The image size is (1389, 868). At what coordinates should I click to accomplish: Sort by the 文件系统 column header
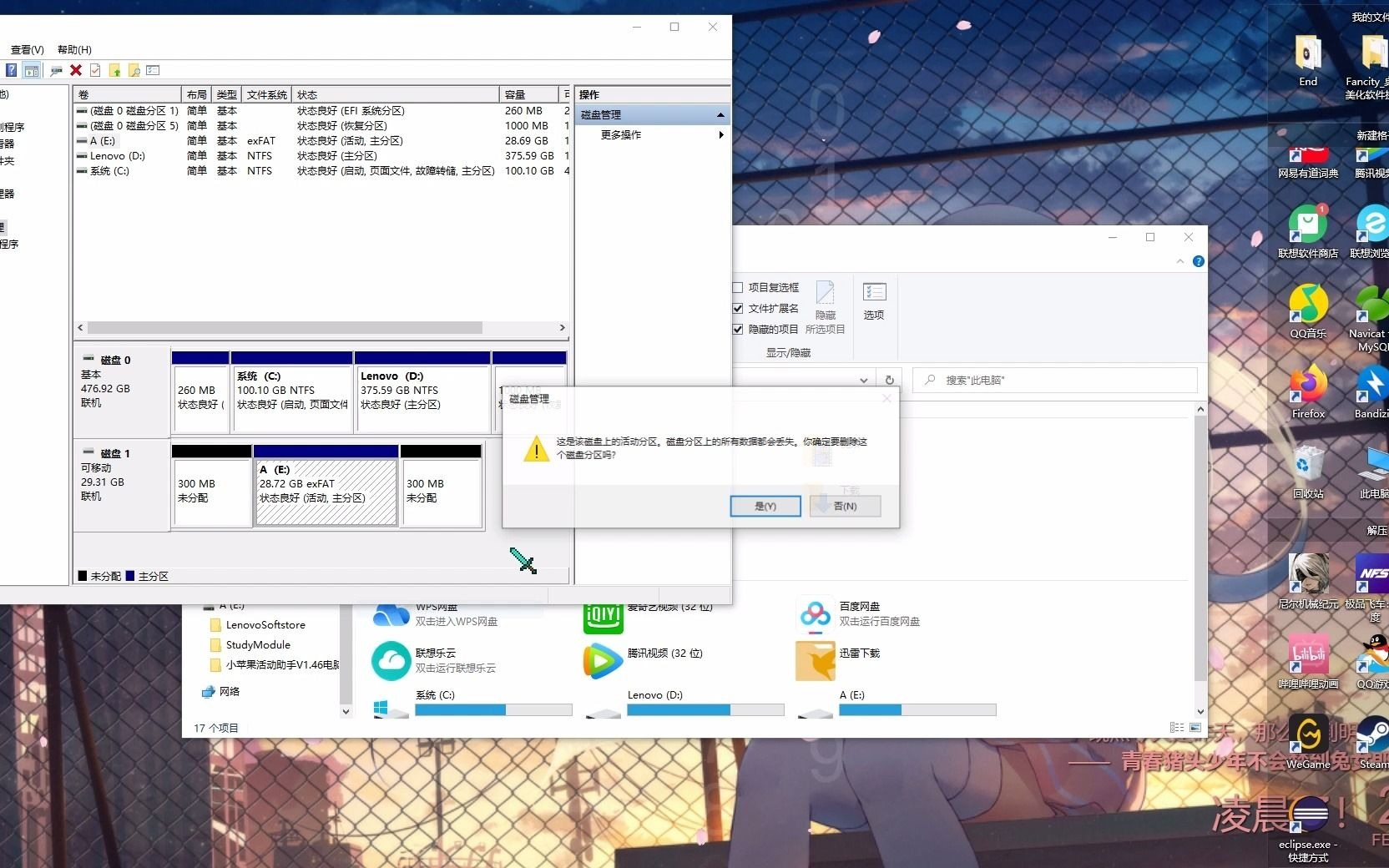(x=267, y=94)
